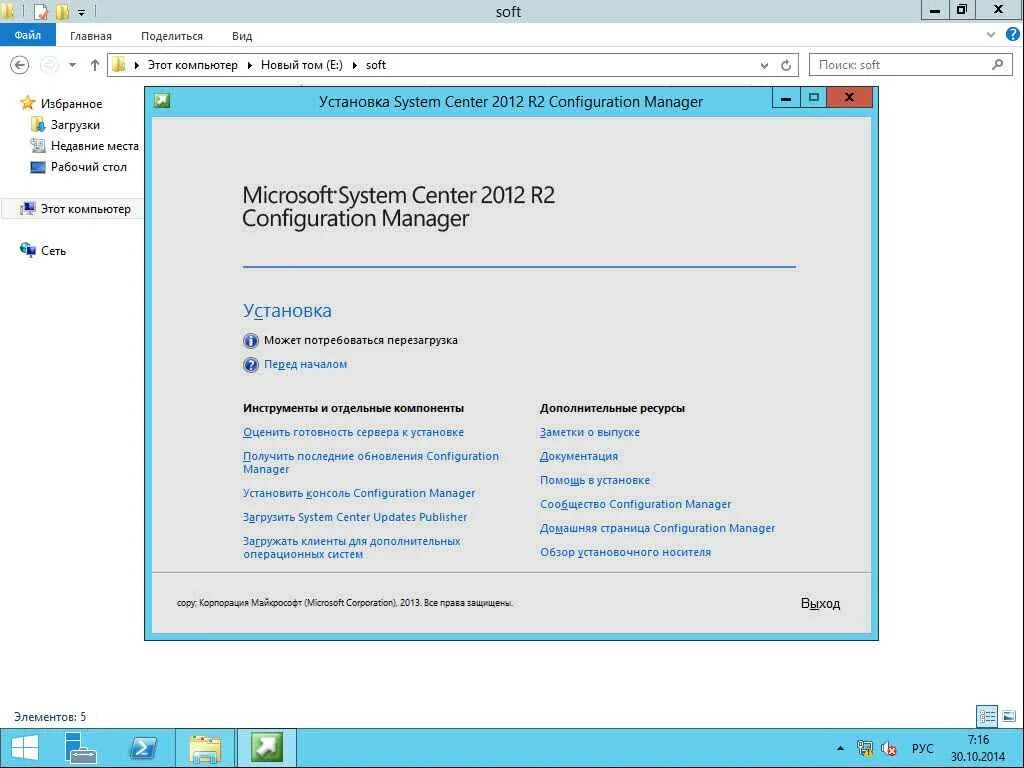The height and width of the screenshot is (768, 1024).
Task: Click the Выход exit button
Action: tap(820, 603)
